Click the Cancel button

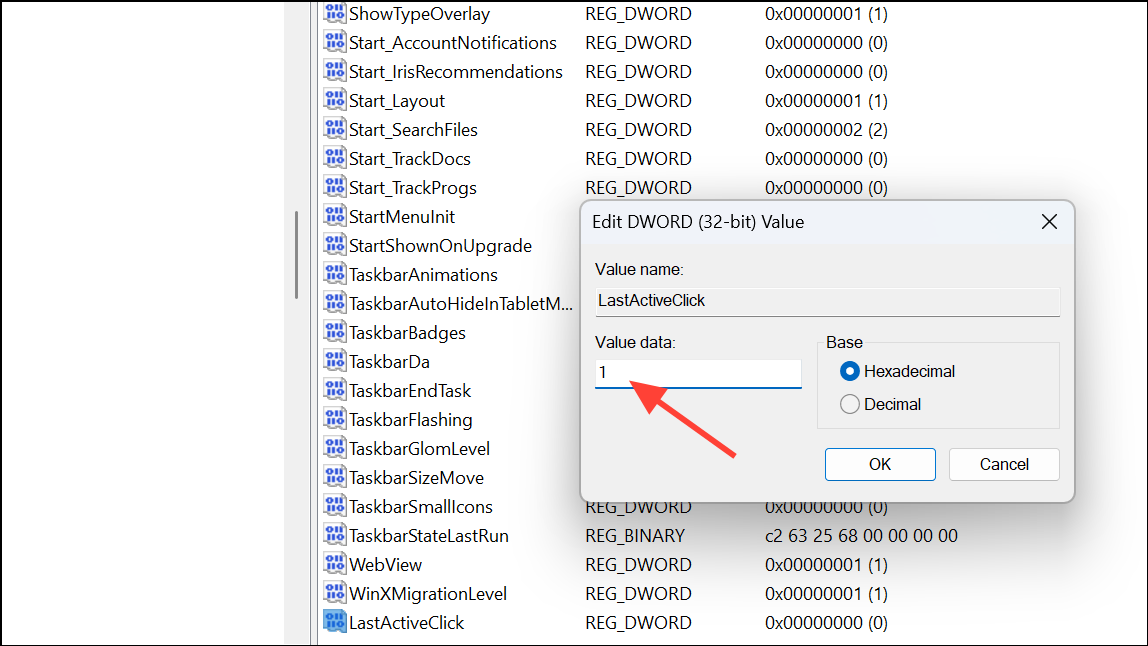[1003, 464]
